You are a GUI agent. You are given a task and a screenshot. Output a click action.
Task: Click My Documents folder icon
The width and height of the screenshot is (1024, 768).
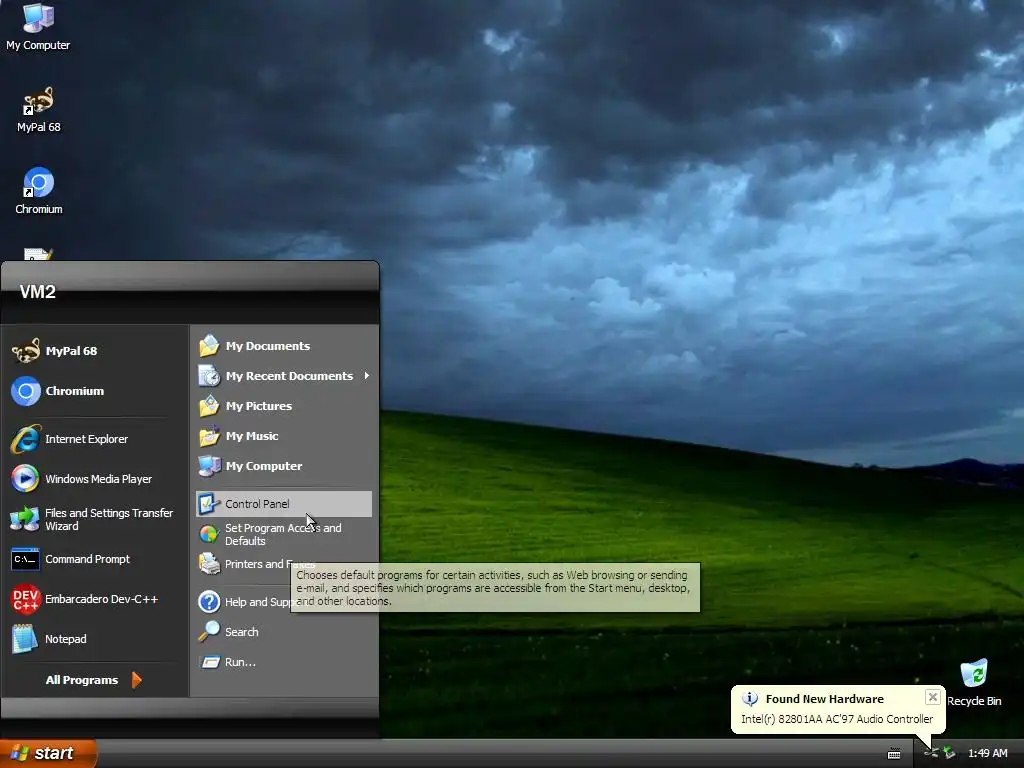coord(209,345)
